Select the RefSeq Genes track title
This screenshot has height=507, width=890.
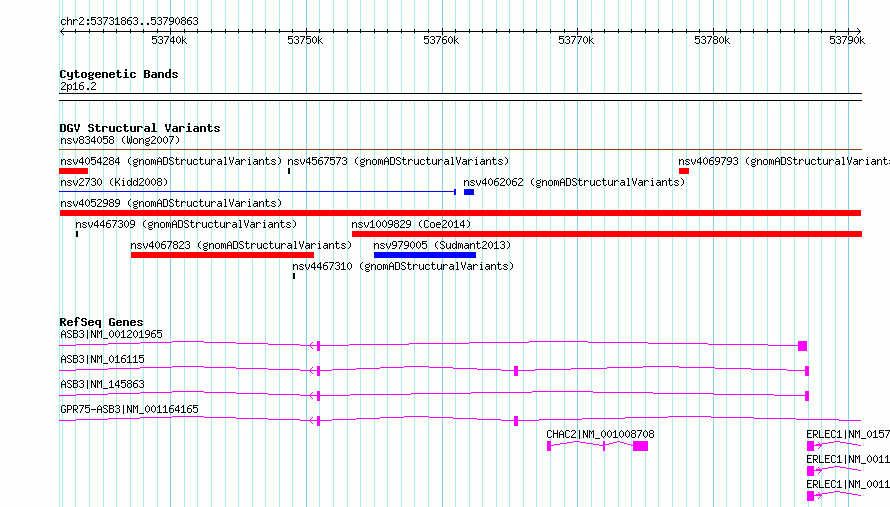coord(101,322)
